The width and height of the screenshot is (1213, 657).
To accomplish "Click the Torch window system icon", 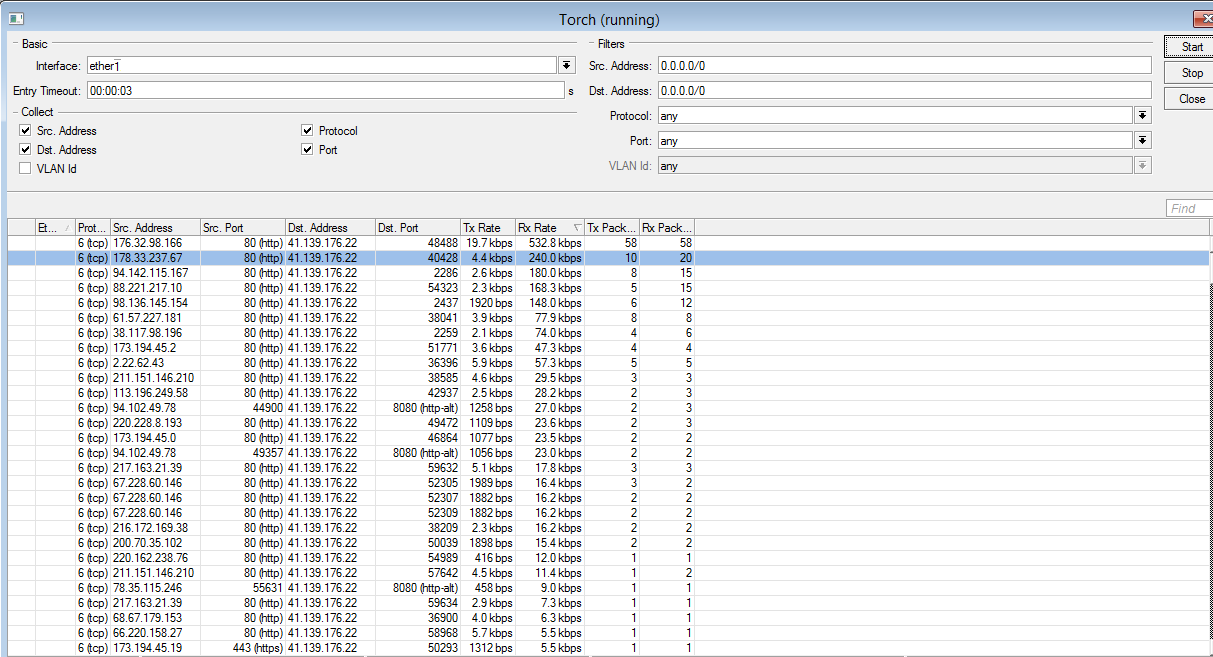I will tap(16, 19).
